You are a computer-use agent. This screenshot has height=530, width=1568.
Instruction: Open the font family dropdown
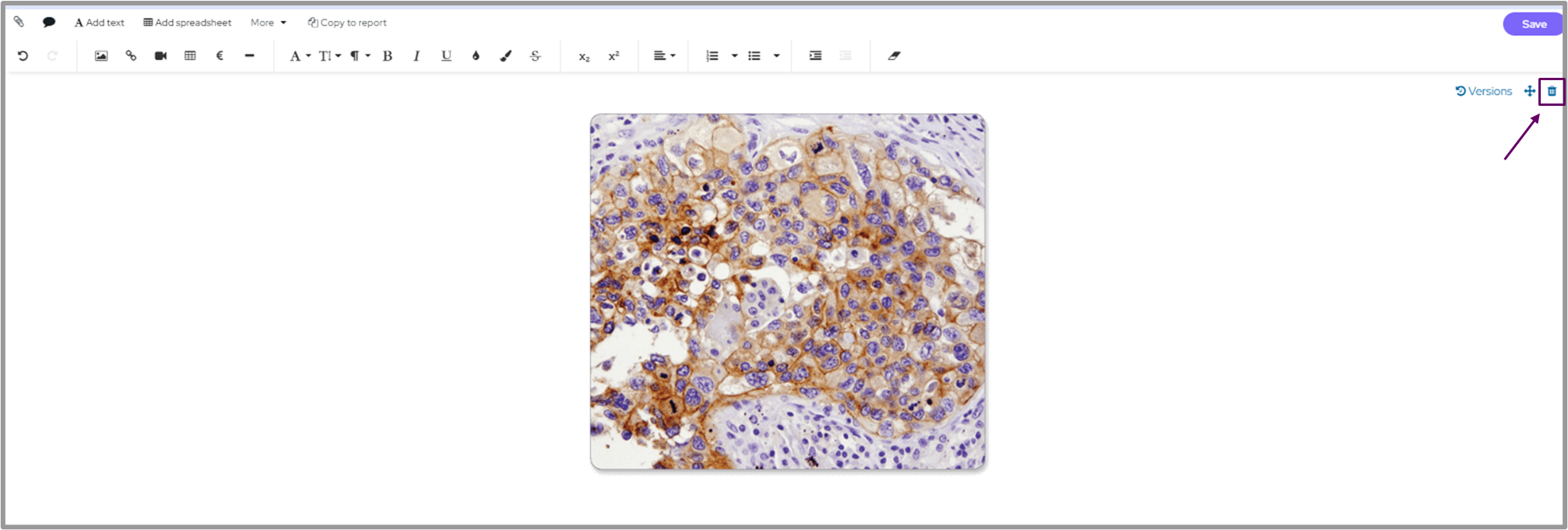[x=300, y=56]
